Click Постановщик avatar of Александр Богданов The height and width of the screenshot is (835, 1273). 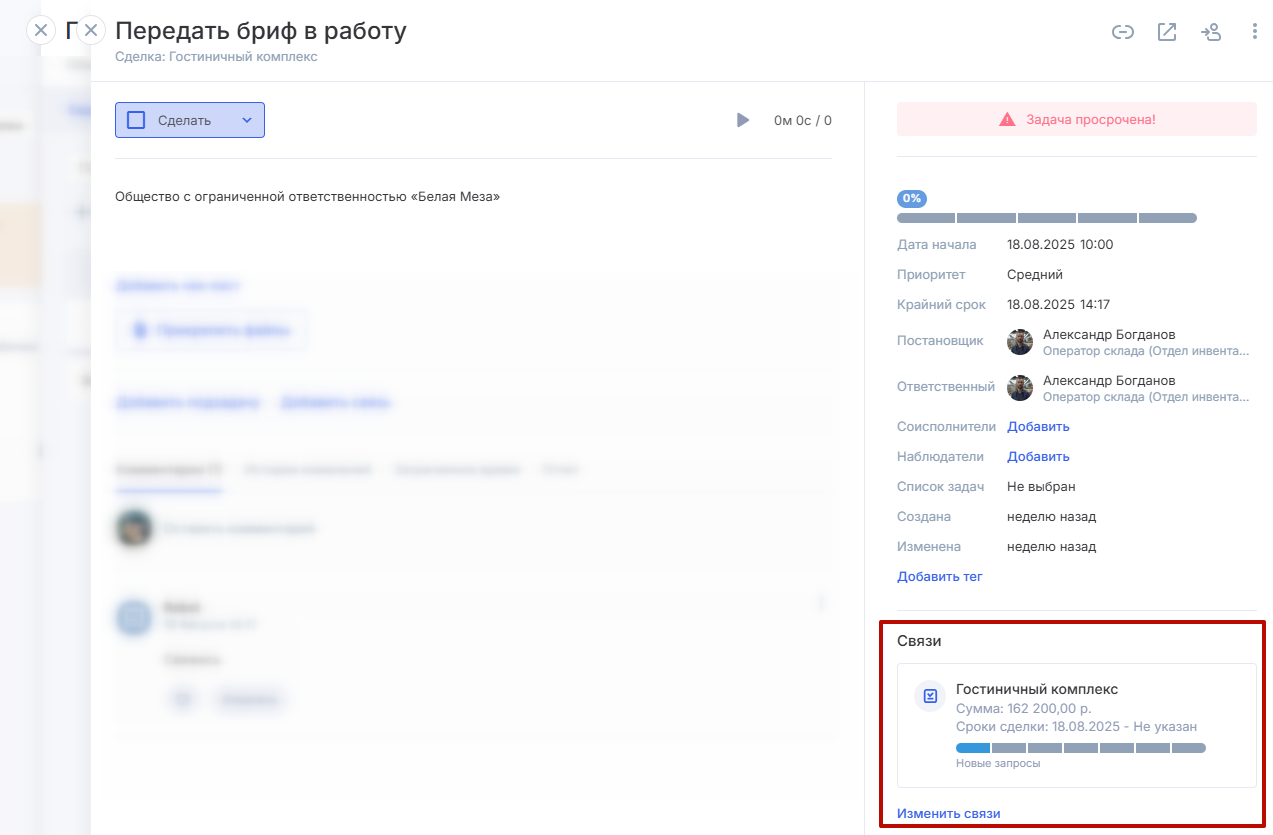pos(1020,342)
